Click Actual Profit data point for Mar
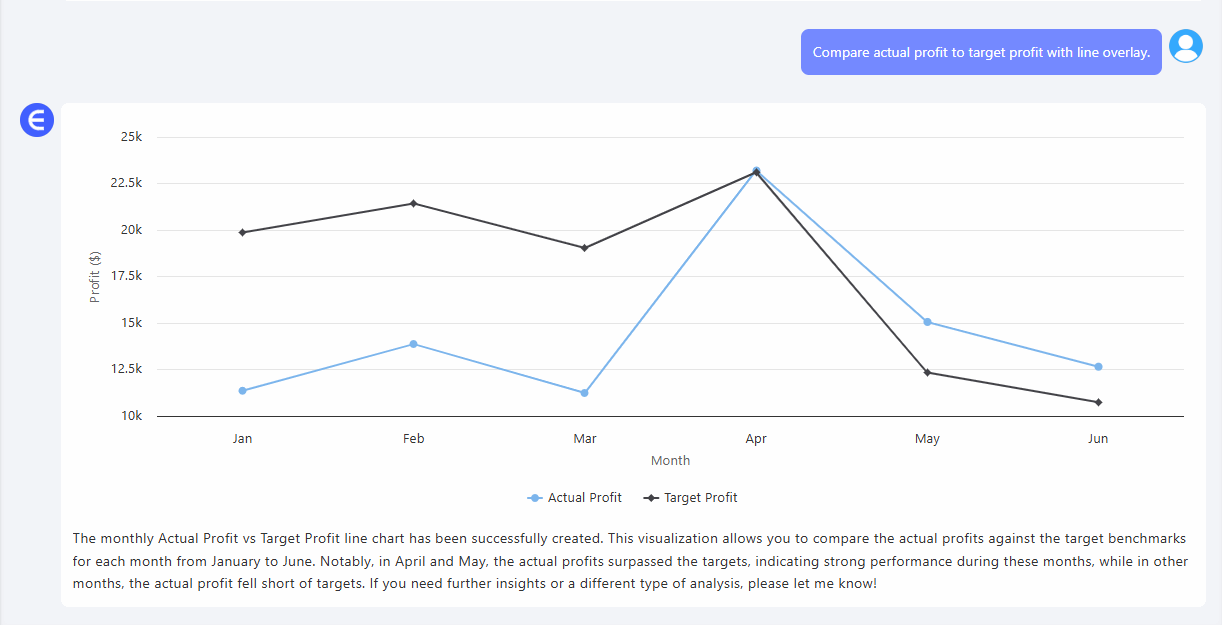1222x625 pixels. (584, 393)
